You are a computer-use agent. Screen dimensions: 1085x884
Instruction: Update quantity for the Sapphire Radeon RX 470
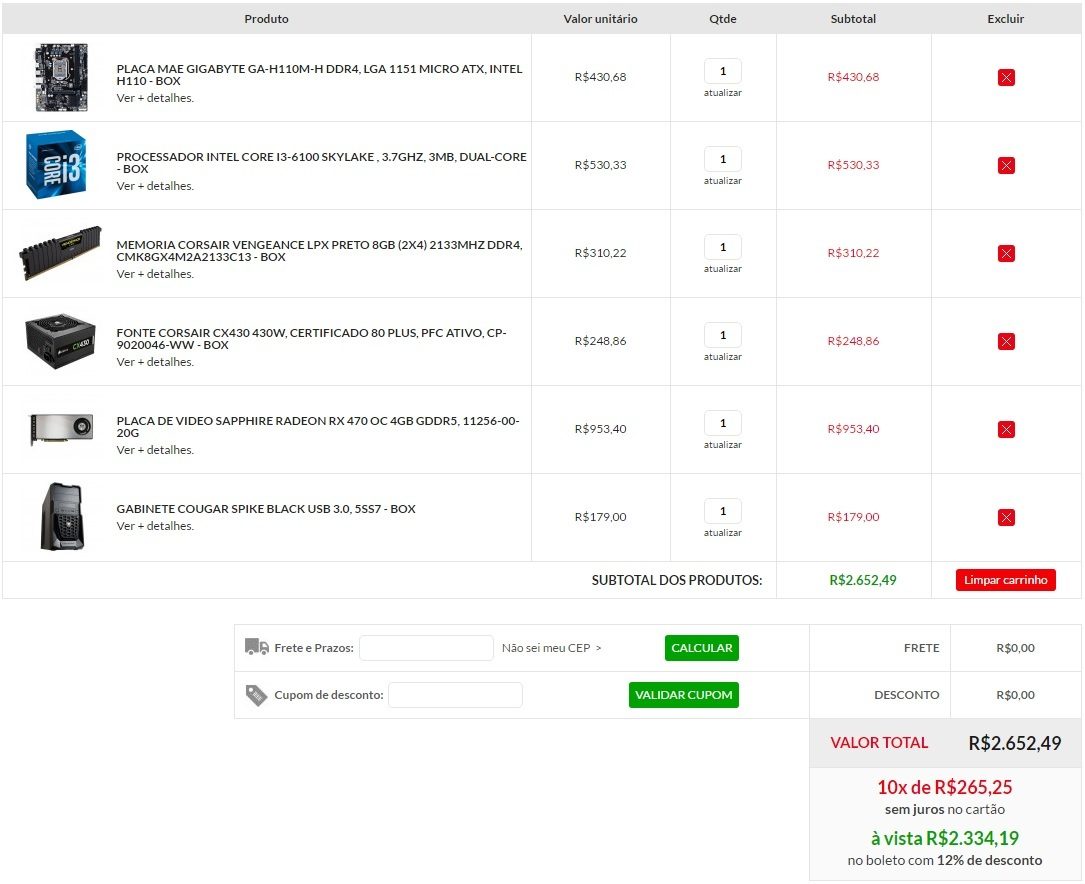[x=723, y=445]
